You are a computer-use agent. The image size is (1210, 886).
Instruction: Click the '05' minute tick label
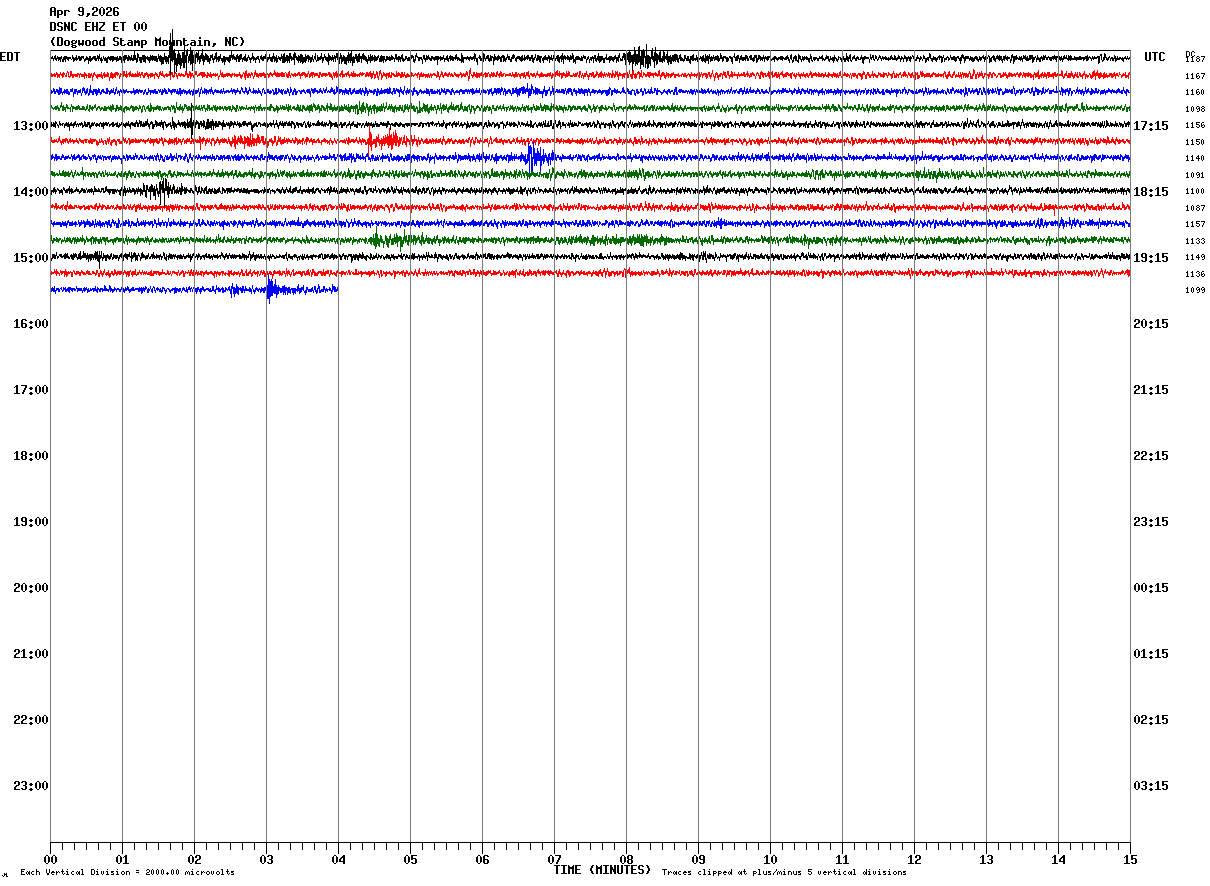coord(410,859)
